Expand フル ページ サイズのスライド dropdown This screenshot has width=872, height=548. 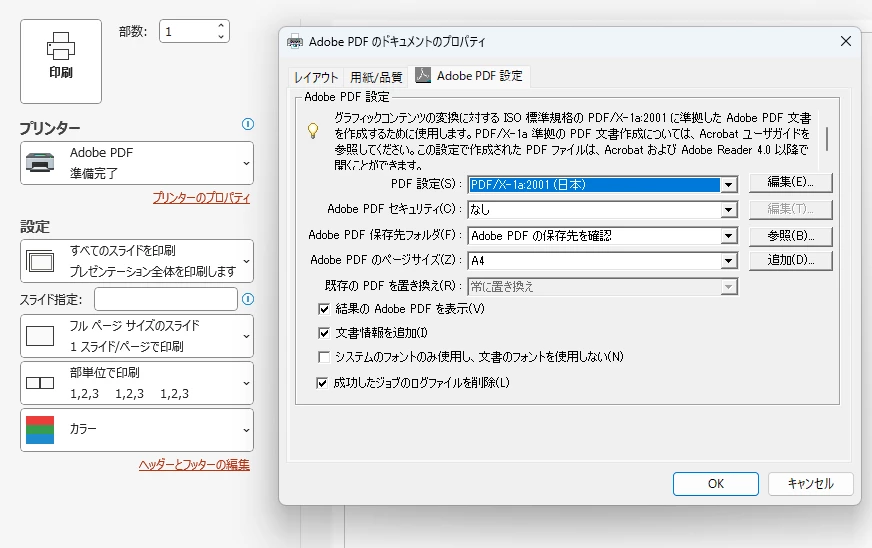tap(137, 336)
